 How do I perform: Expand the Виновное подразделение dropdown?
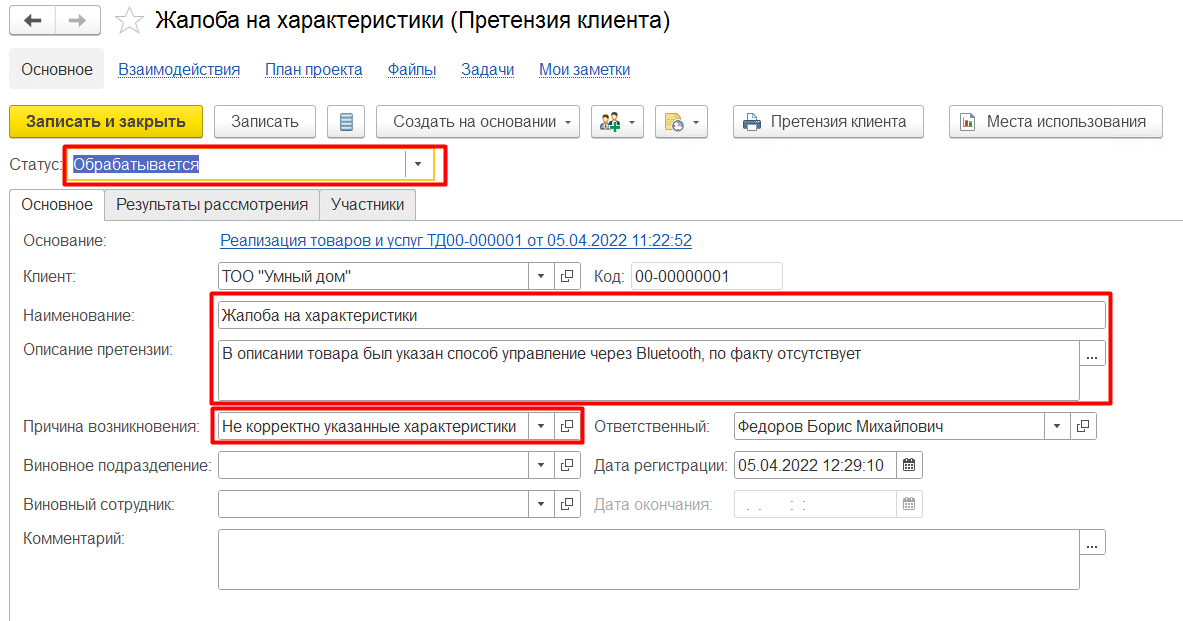pos(540,465)
